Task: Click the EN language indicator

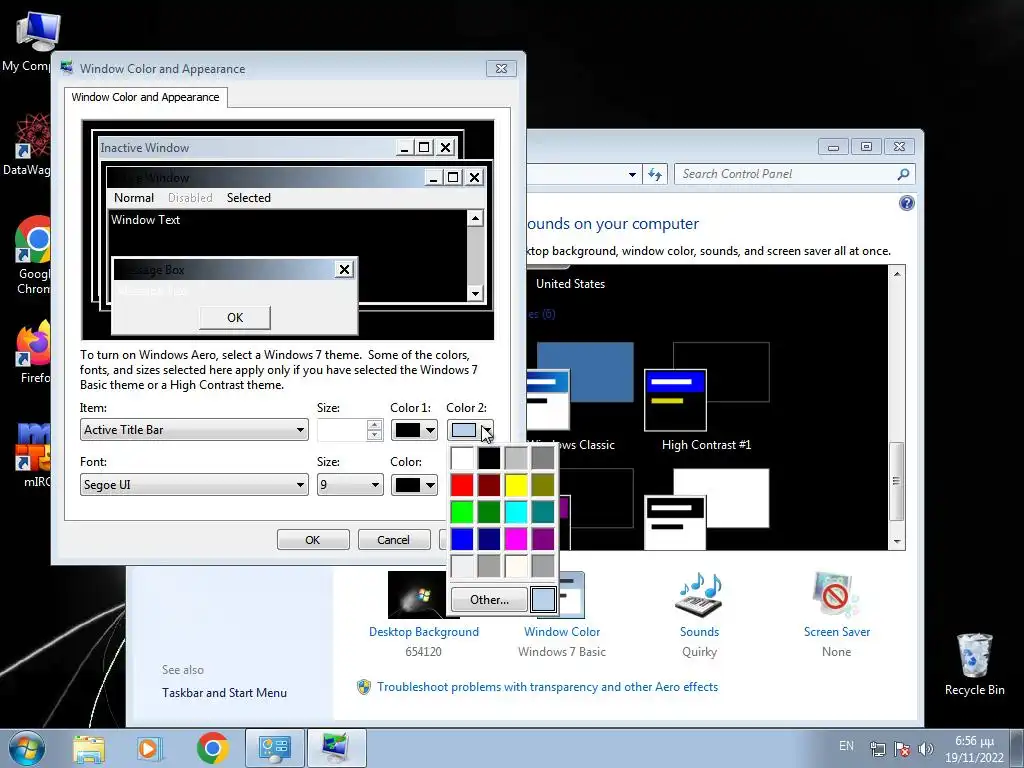Action: [846, 746]
